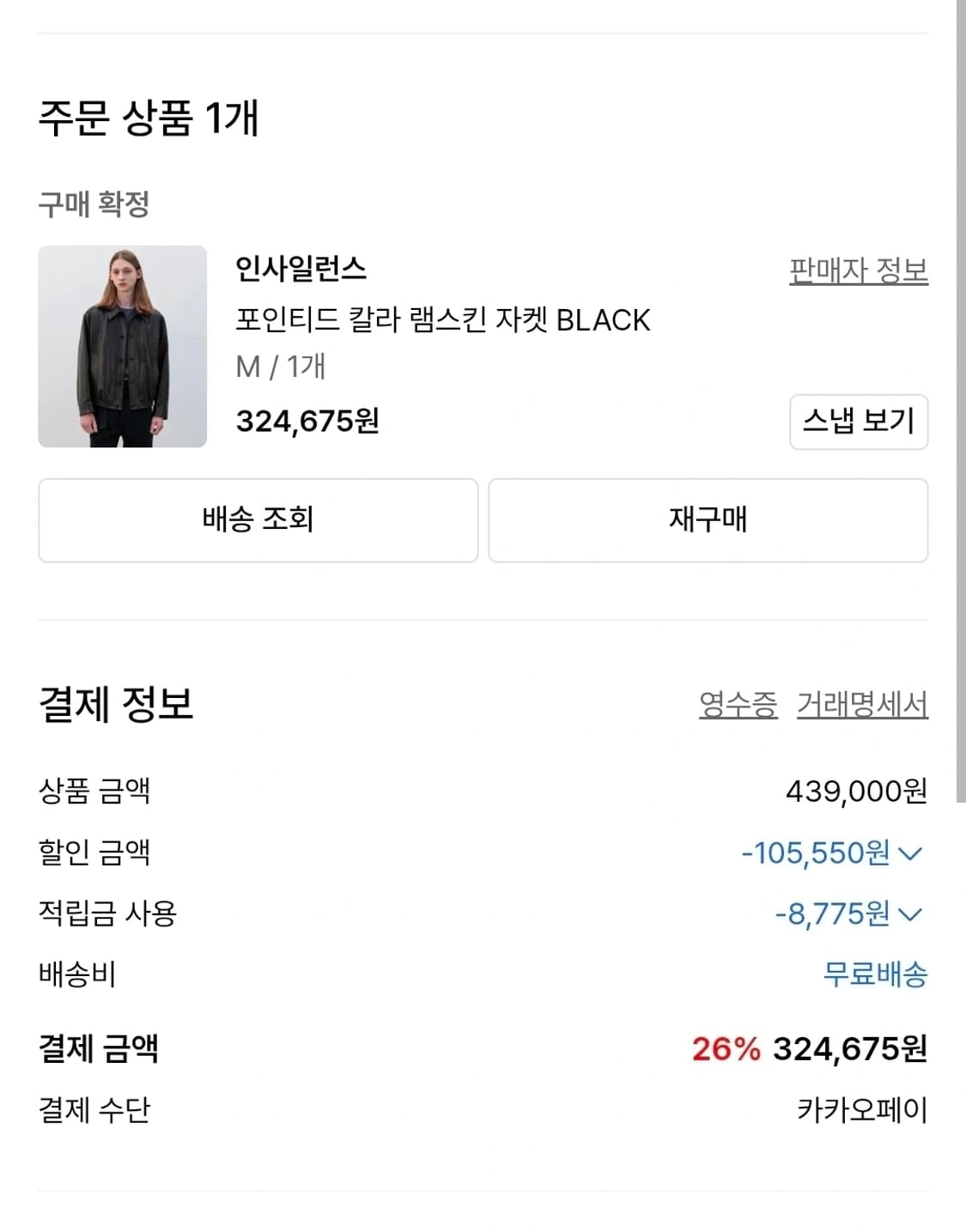Open the 거래명세서 transaction statement
Viewport: 966px width, 1232px height.
[x=861, y=707]
